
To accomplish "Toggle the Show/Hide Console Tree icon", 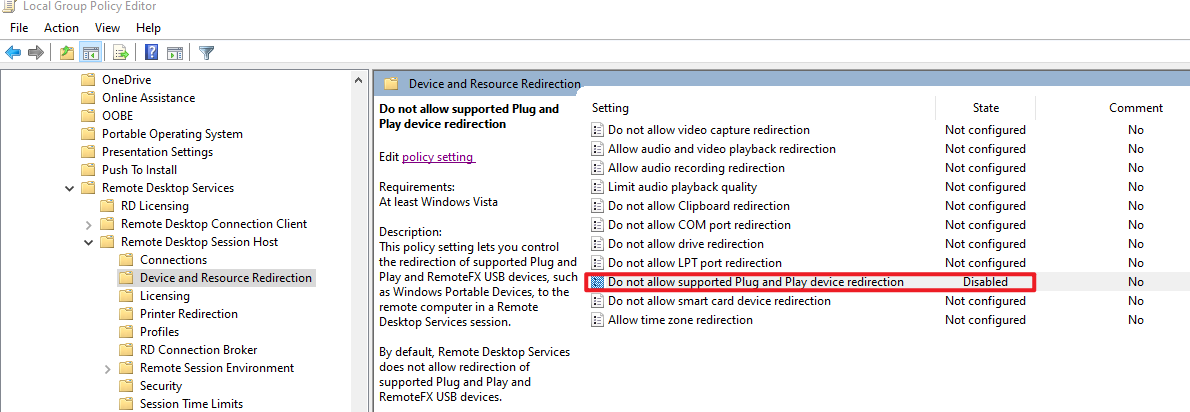I will coord(90,53).
